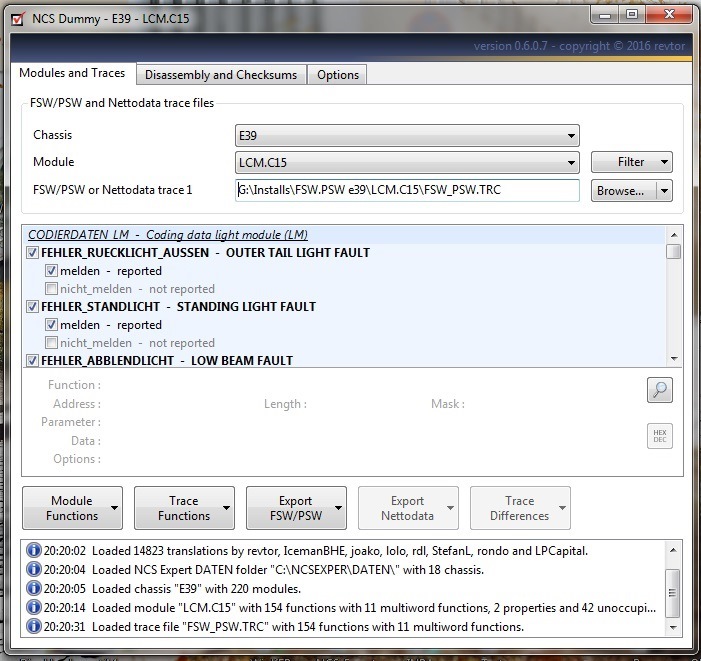
Task: Toggle FEHLER_STANDLICHT checkbox
Action: point(32,307)
